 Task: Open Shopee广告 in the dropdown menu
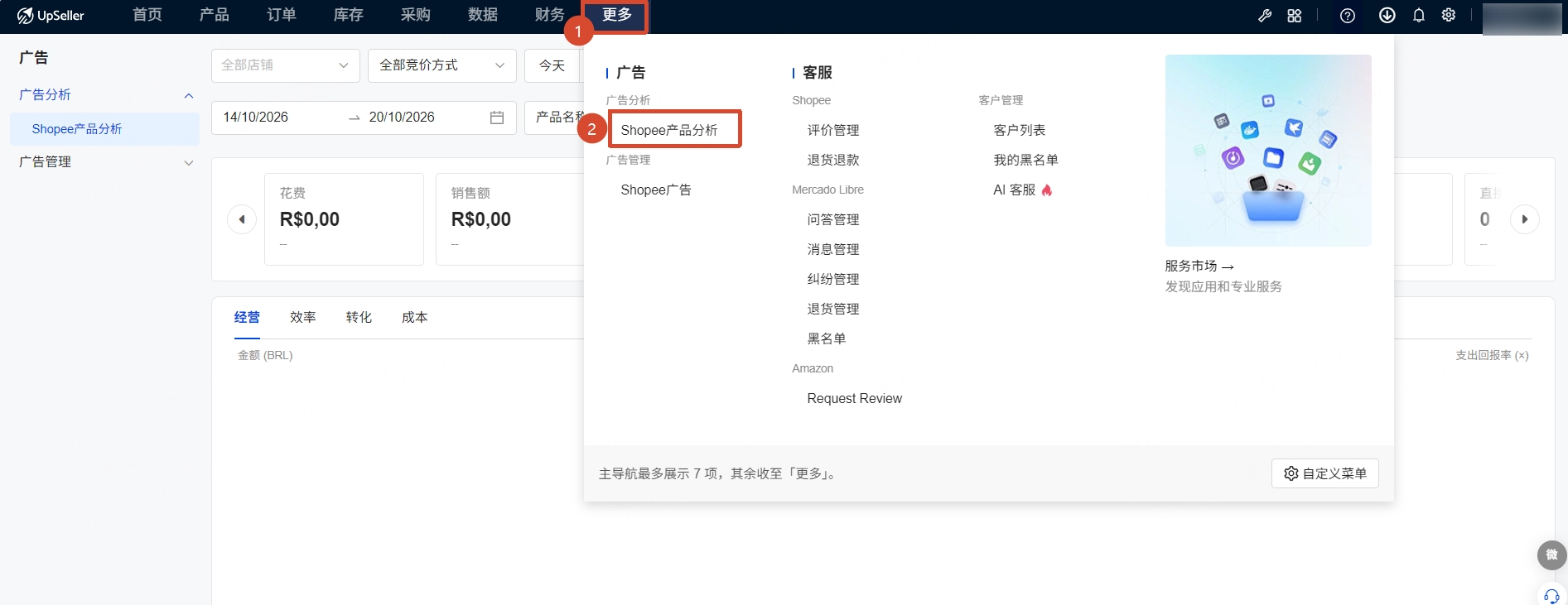click(x=656, y=190)
